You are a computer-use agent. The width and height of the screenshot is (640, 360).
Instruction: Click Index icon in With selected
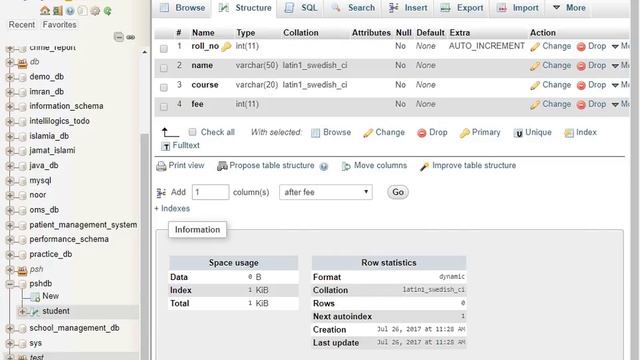coord(569,133)
